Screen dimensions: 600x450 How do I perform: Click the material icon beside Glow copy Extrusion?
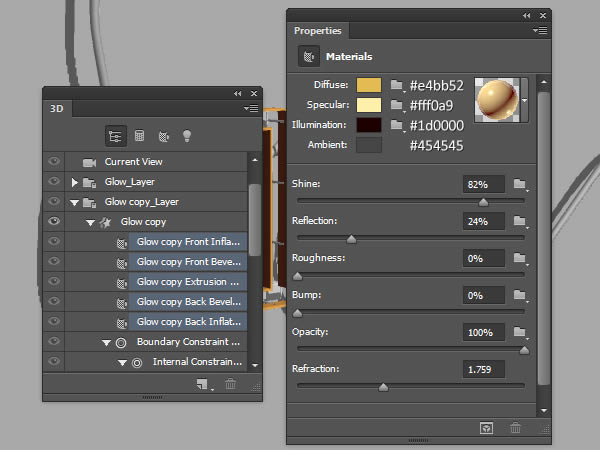click(x=122, y=283)
